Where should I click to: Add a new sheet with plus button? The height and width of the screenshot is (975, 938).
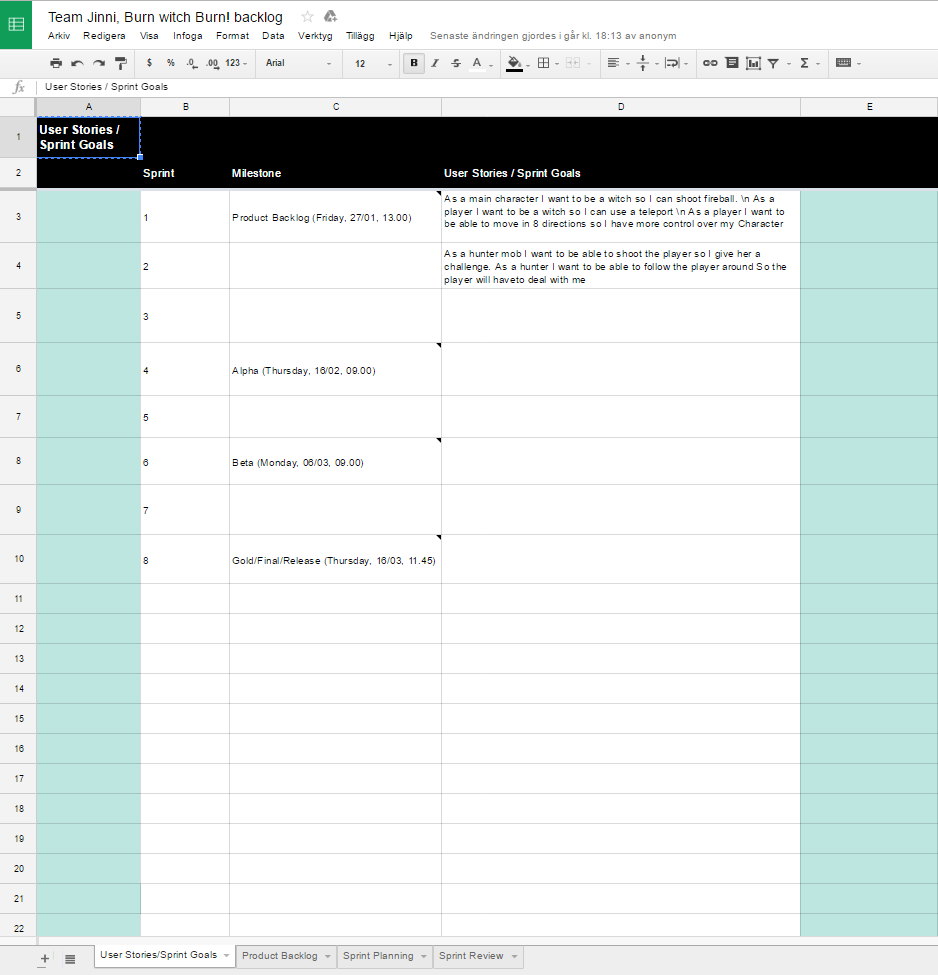click(44, 959)
